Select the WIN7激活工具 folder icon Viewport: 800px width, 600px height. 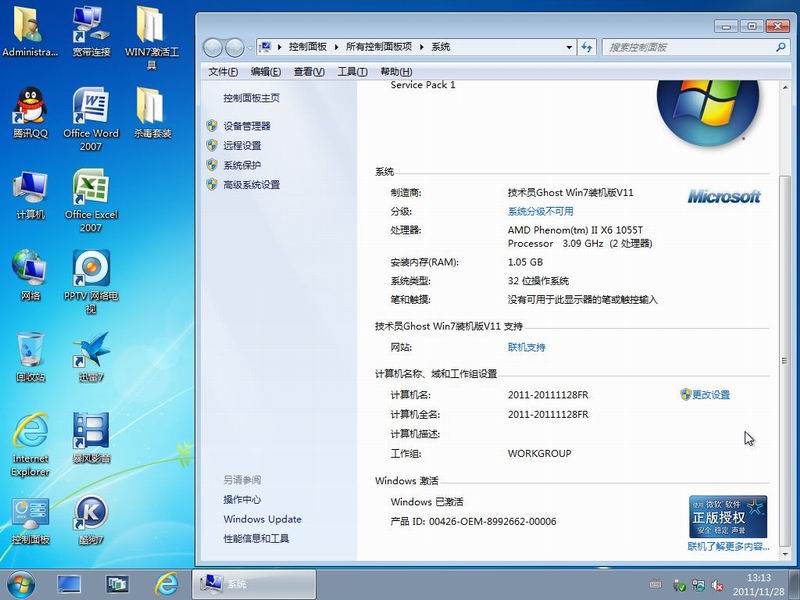coord(152,37)
